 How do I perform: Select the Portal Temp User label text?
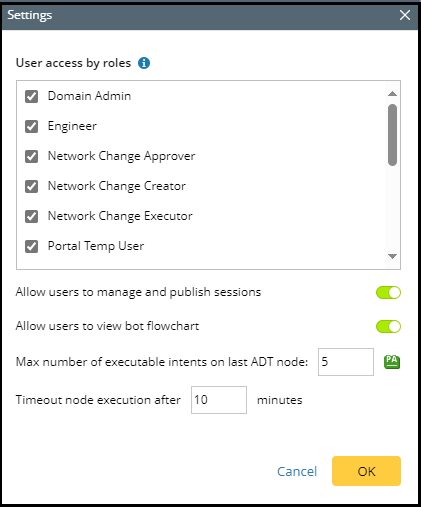(96, 246)
